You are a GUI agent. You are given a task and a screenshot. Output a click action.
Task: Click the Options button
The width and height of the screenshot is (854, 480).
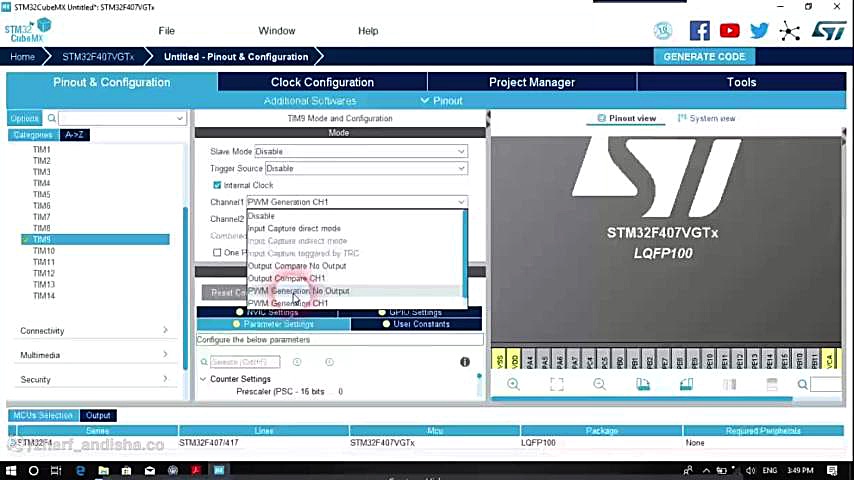(x=25, y=118)
